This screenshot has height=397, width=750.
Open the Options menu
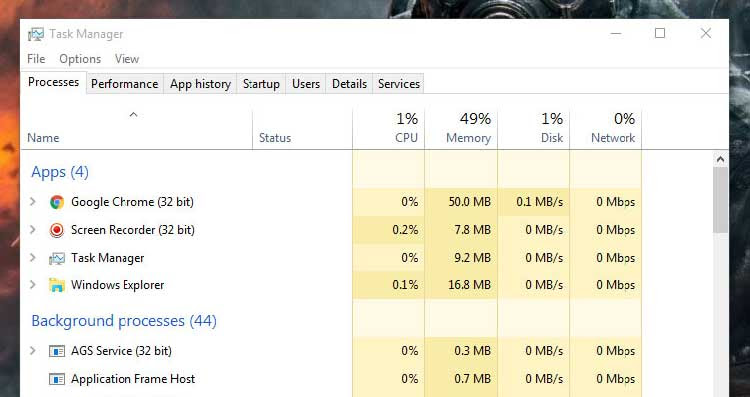80,59
